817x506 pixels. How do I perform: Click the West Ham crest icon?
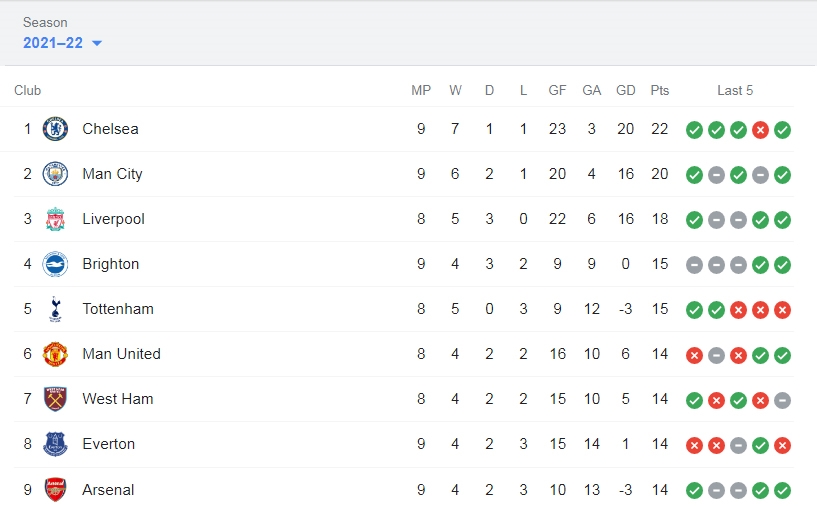click(x=55, y=399)
